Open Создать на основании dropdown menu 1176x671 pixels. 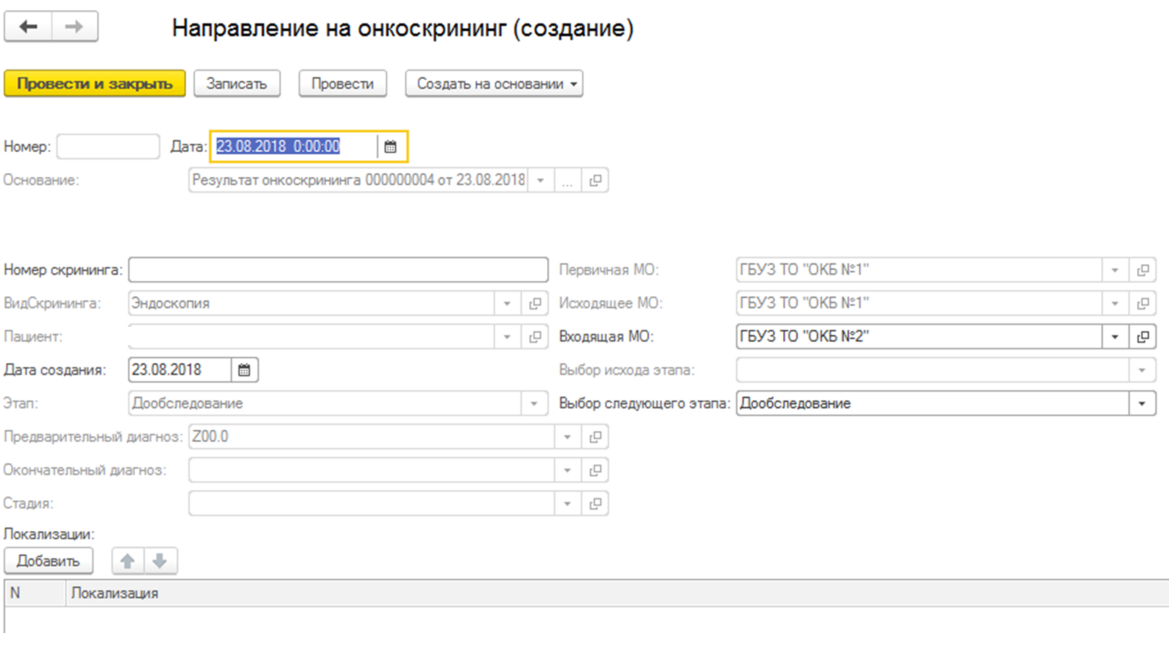point(494,84)
